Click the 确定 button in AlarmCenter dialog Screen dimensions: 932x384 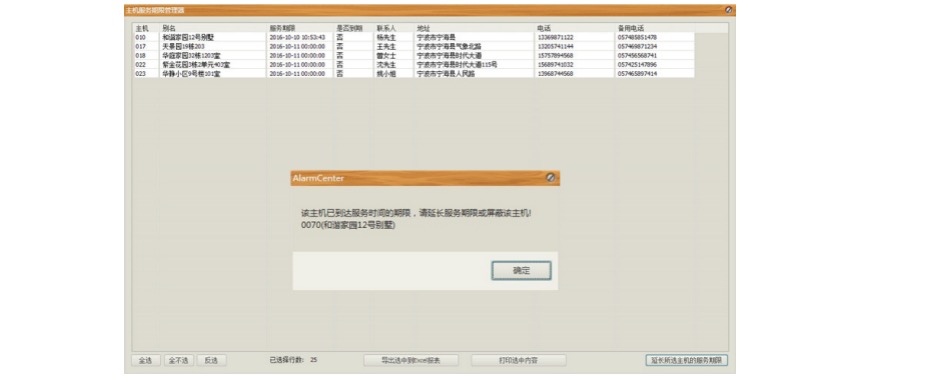[x=521, y=270]
